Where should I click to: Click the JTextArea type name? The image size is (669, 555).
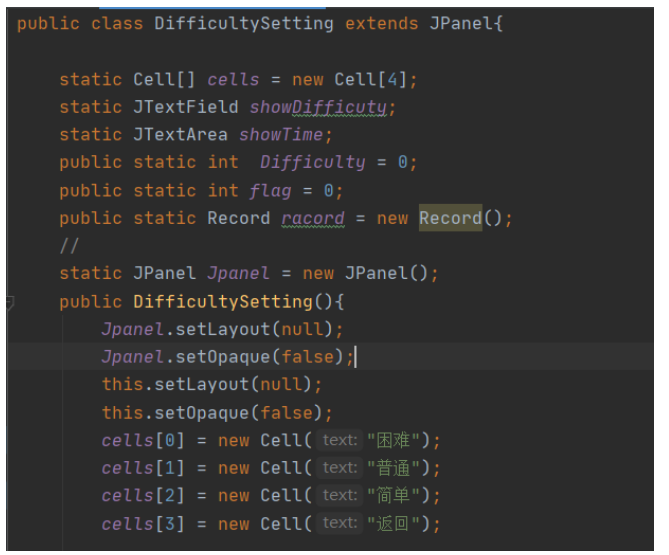point(180,135)
